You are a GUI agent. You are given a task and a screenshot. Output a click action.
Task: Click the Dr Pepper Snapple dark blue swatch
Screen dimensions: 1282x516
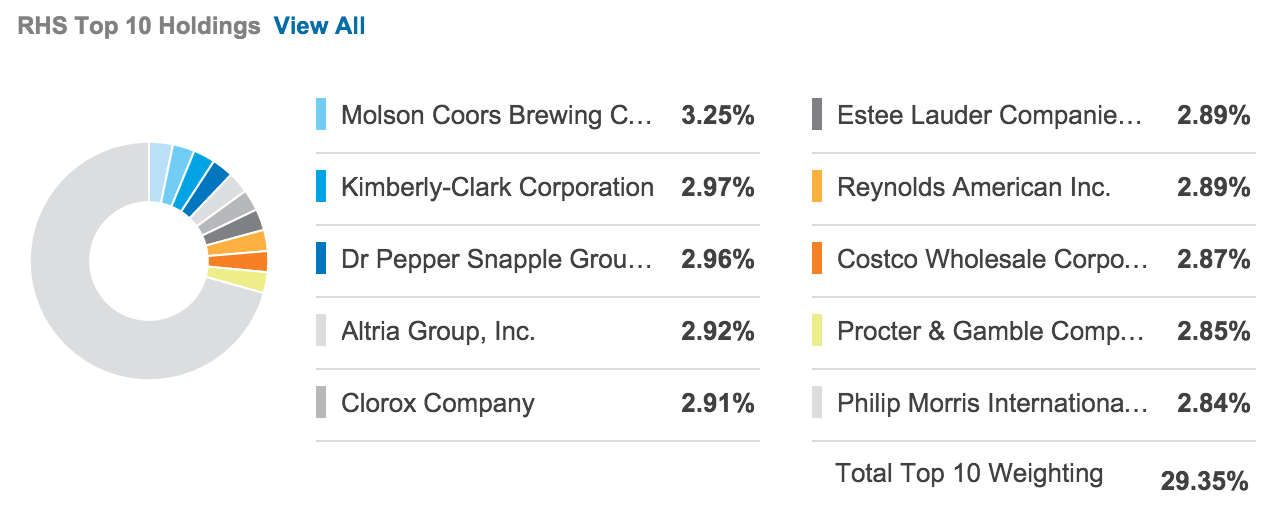point(321,259)
